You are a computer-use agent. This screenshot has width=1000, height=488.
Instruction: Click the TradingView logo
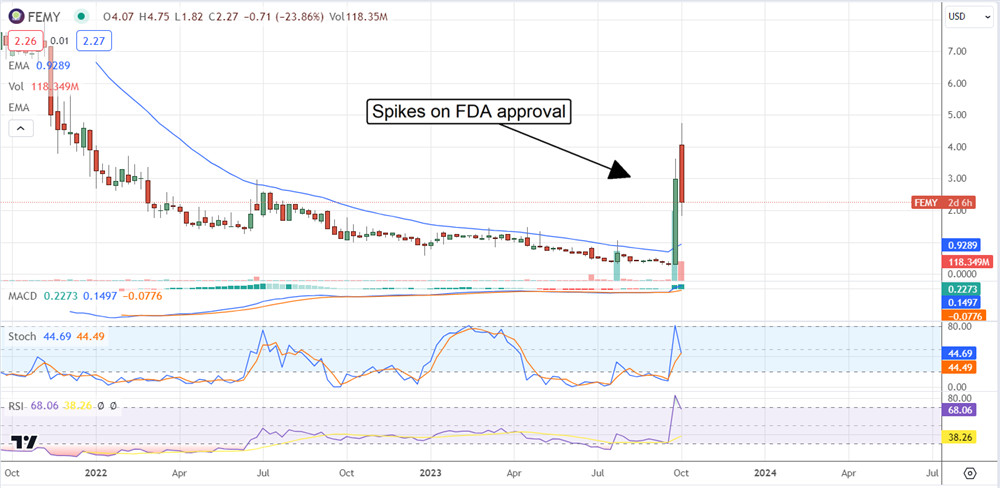coord(24,441)
